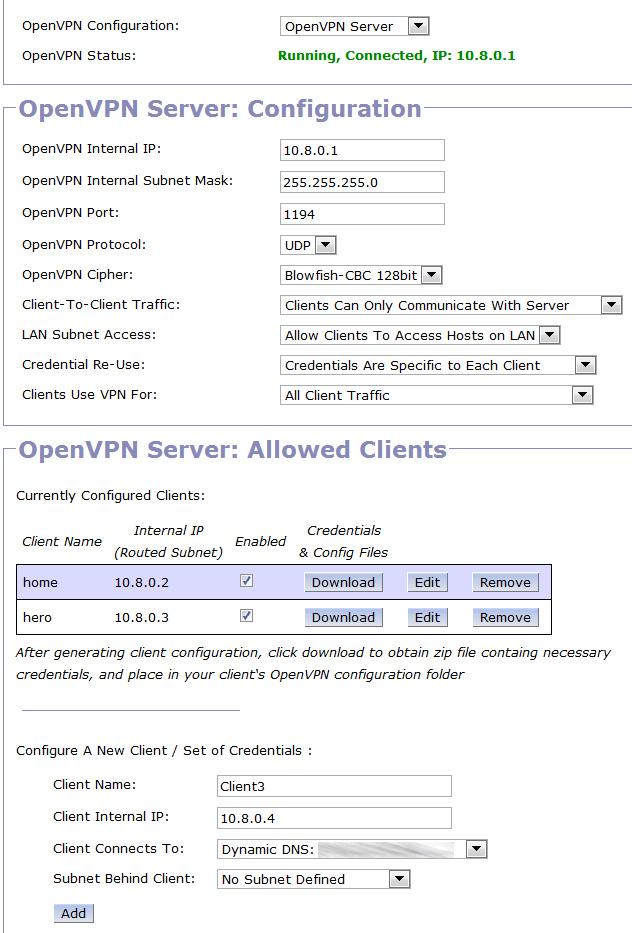
Task: Click the OpenVPN Internal IP field
Action: 362,150
